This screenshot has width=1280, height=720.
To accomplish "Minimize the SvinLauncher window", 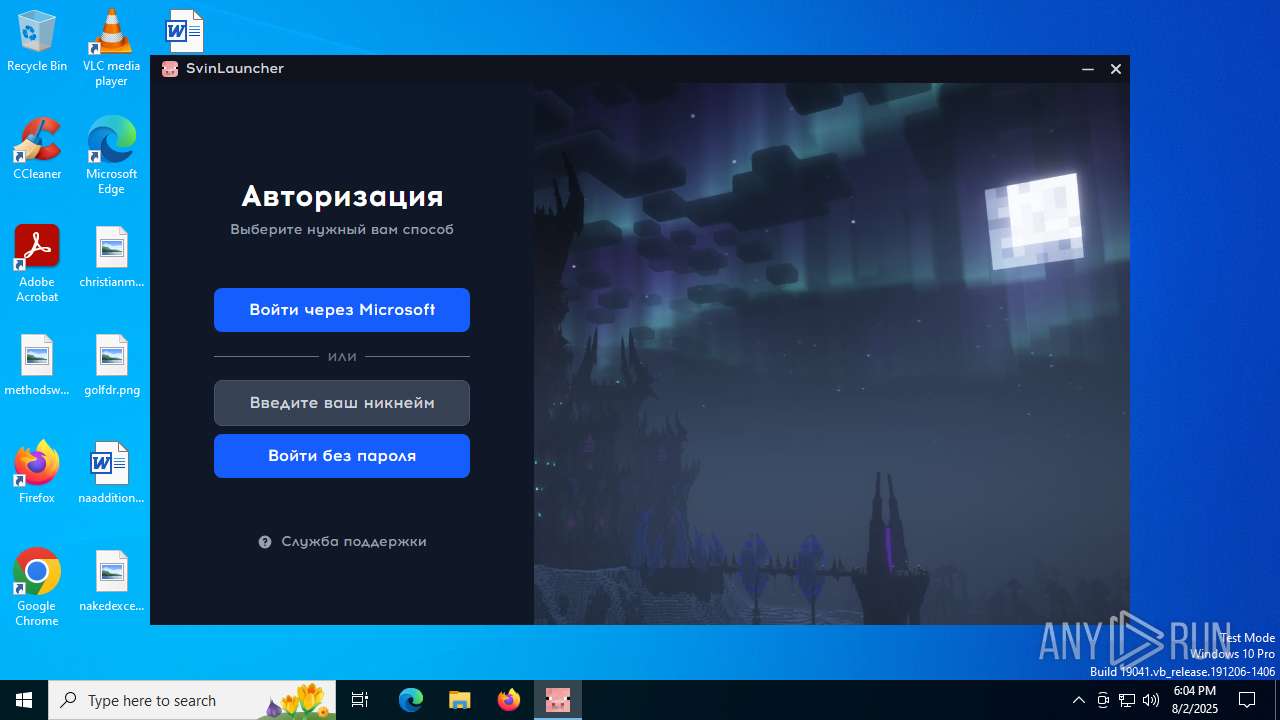I will pos(1088,69).
